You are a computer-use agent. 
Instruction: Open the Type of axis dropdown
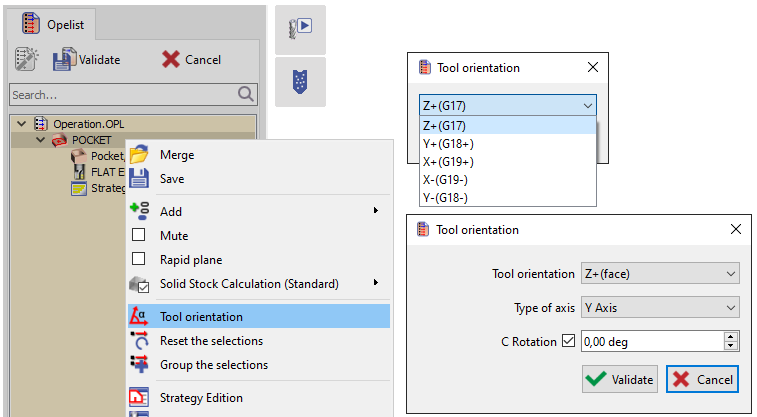[x=659, y=307]
